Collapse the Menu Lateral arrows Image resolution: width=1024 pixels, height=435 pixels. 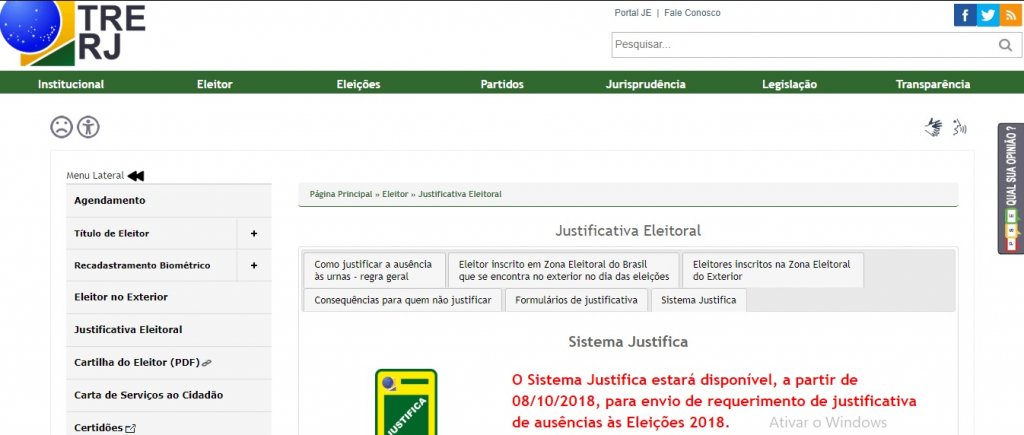click(136, 176)
